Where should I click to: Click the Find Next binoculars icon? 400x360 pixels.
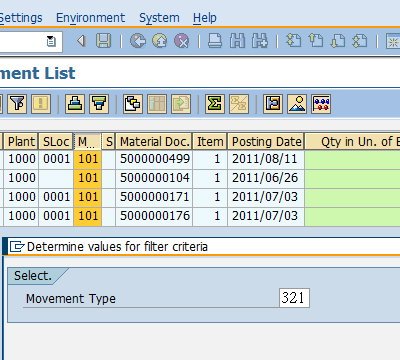coord(260,41)
